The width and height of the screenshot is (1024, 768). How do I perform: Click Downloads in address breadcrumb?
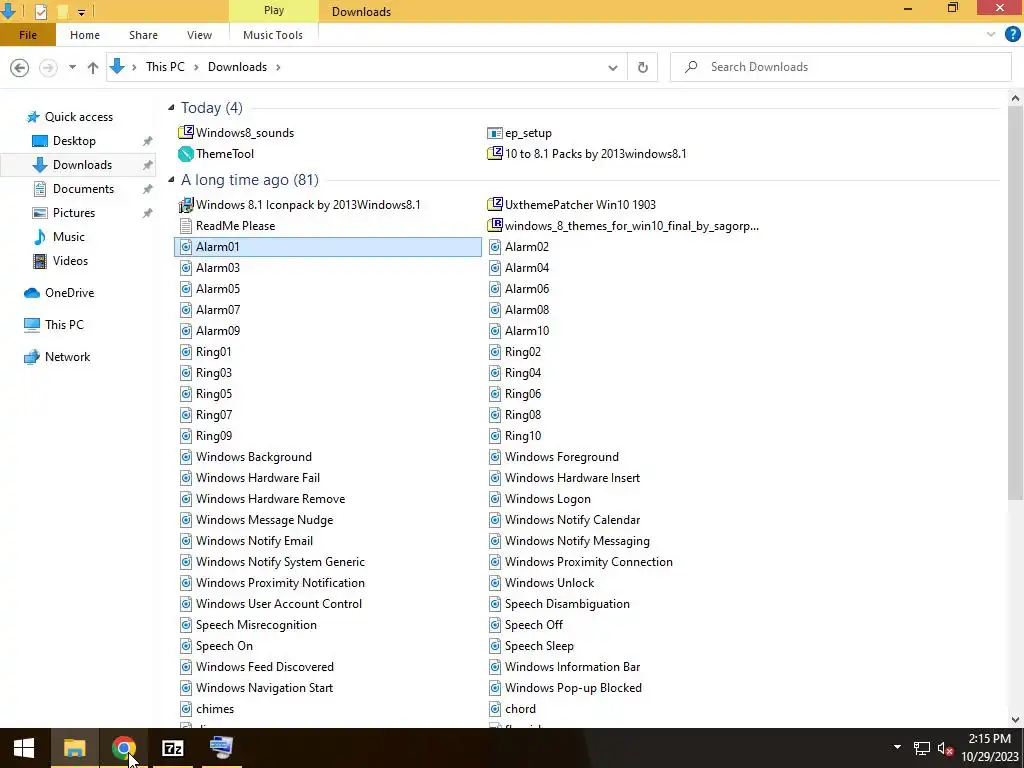click(x=237, y=67)
